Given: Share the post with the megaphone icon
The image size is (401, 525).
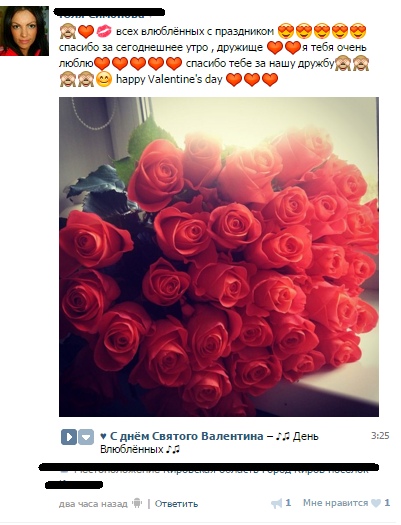Looking at the screenshot, I should [x=276, y=503].
